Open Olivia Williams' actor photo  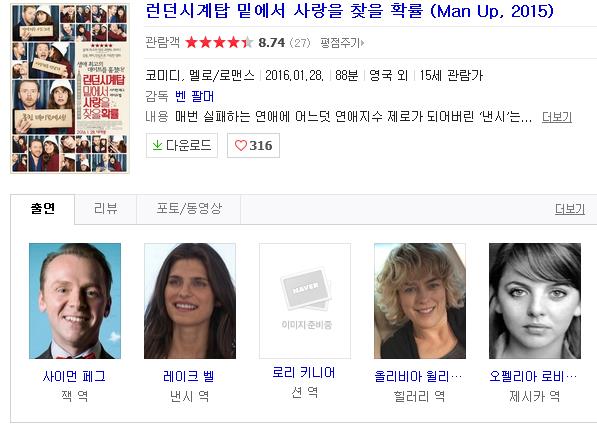coord(420,301)
